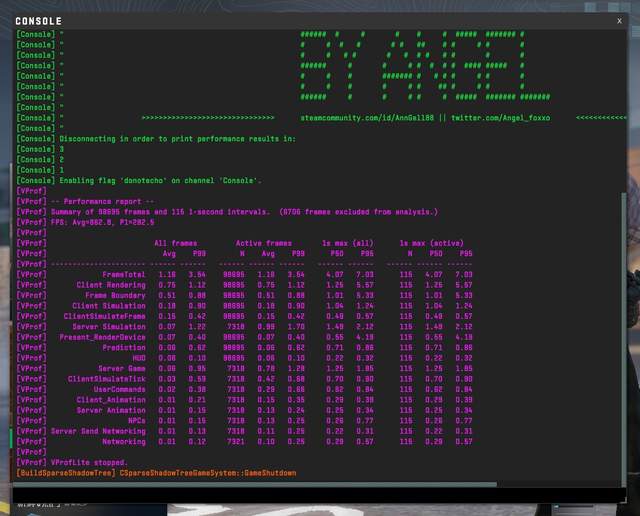Click the 'Server Game' row label

pyautogui.click(x=122, y=369)
